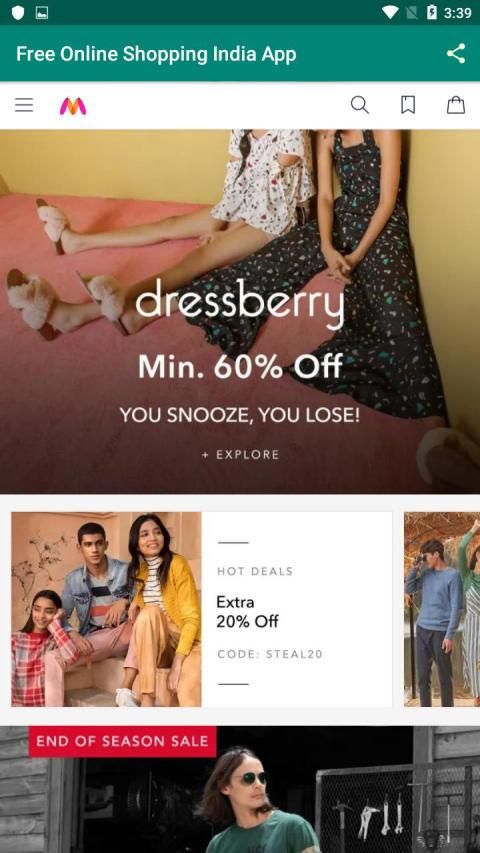Open the hamburger menu

pyautogui.click(x=24, y=105)
